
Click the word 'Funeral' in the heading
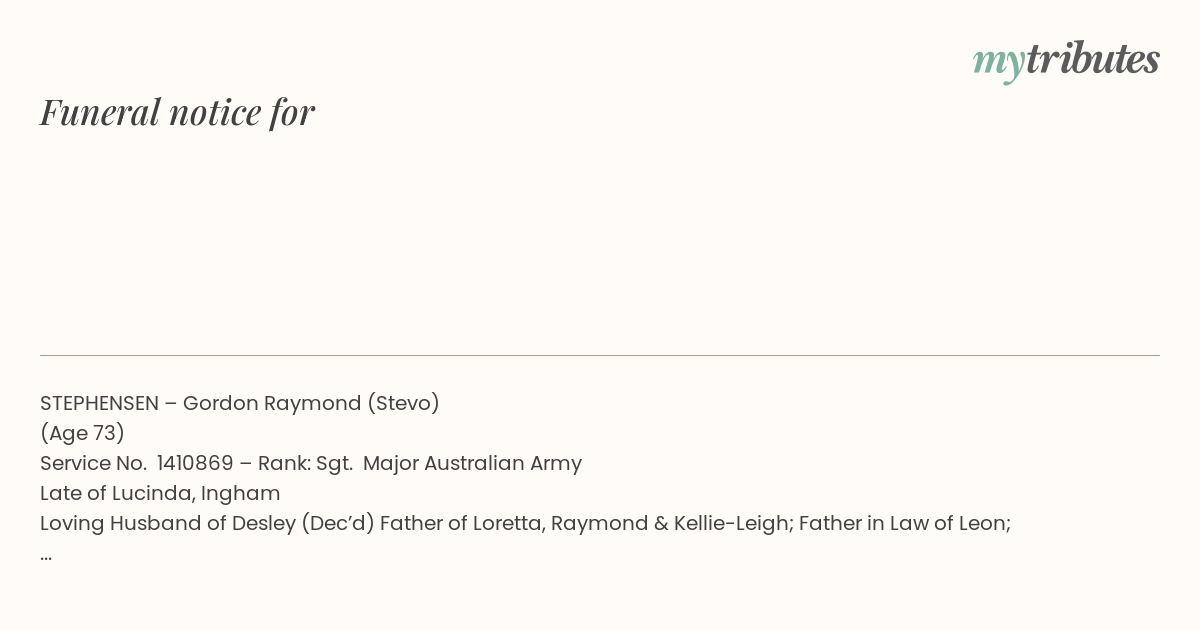pos(100,112)
